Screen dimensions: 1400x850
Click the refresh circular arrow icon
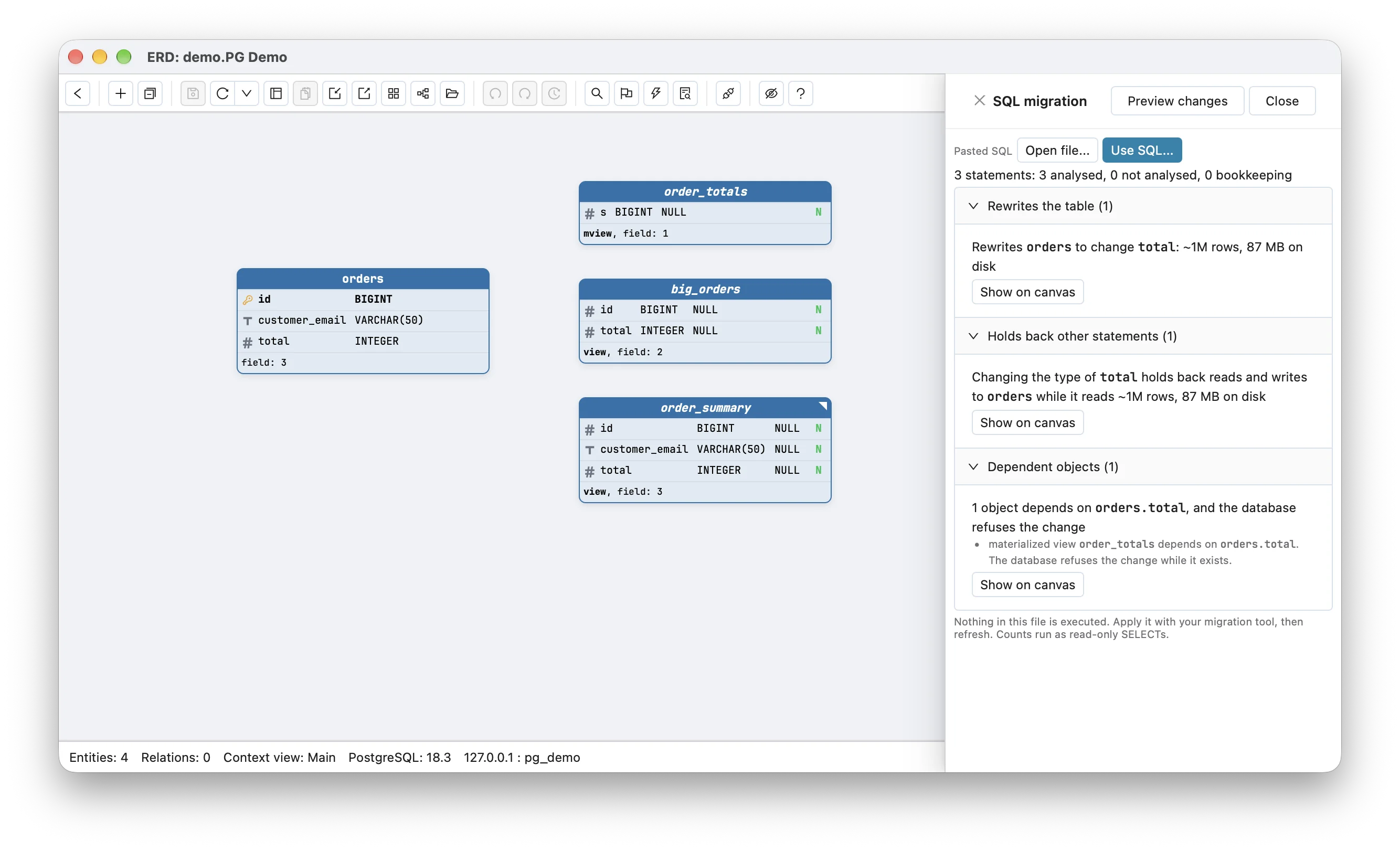point(222,93)
